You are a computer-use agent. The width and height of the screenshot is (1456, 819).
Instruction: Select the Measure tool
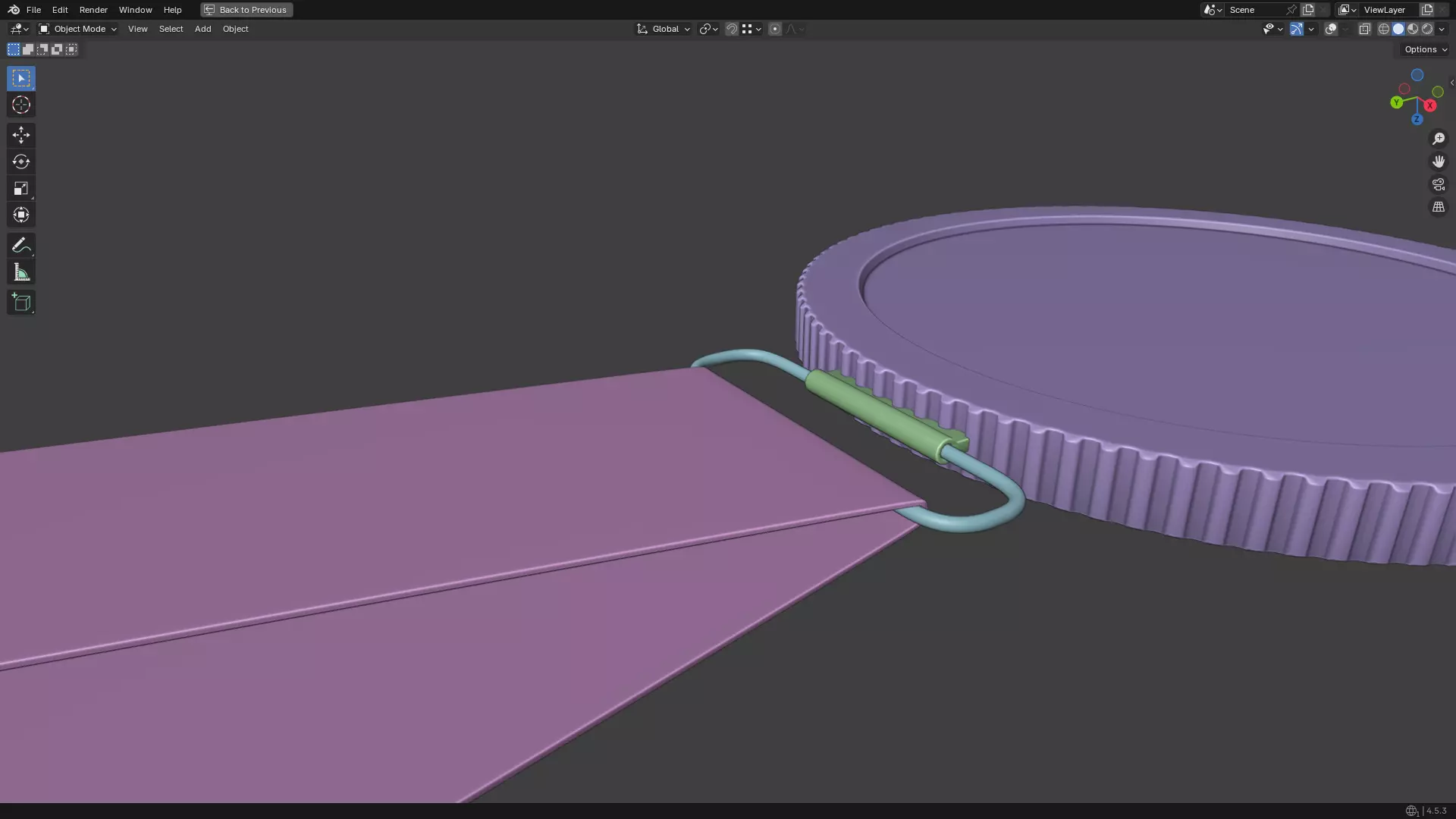tap(20, 272)
